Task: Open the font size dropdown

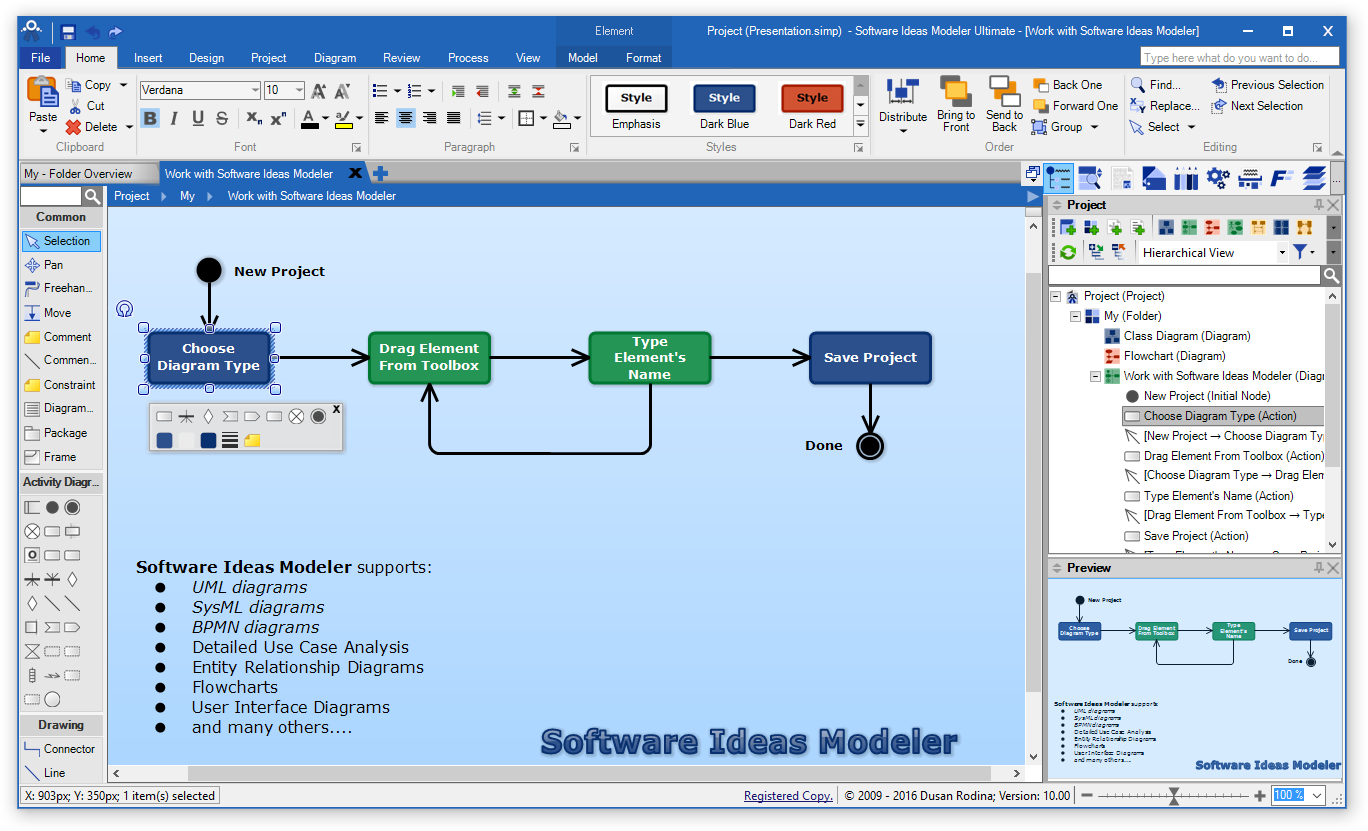Action: click(298, 90)
